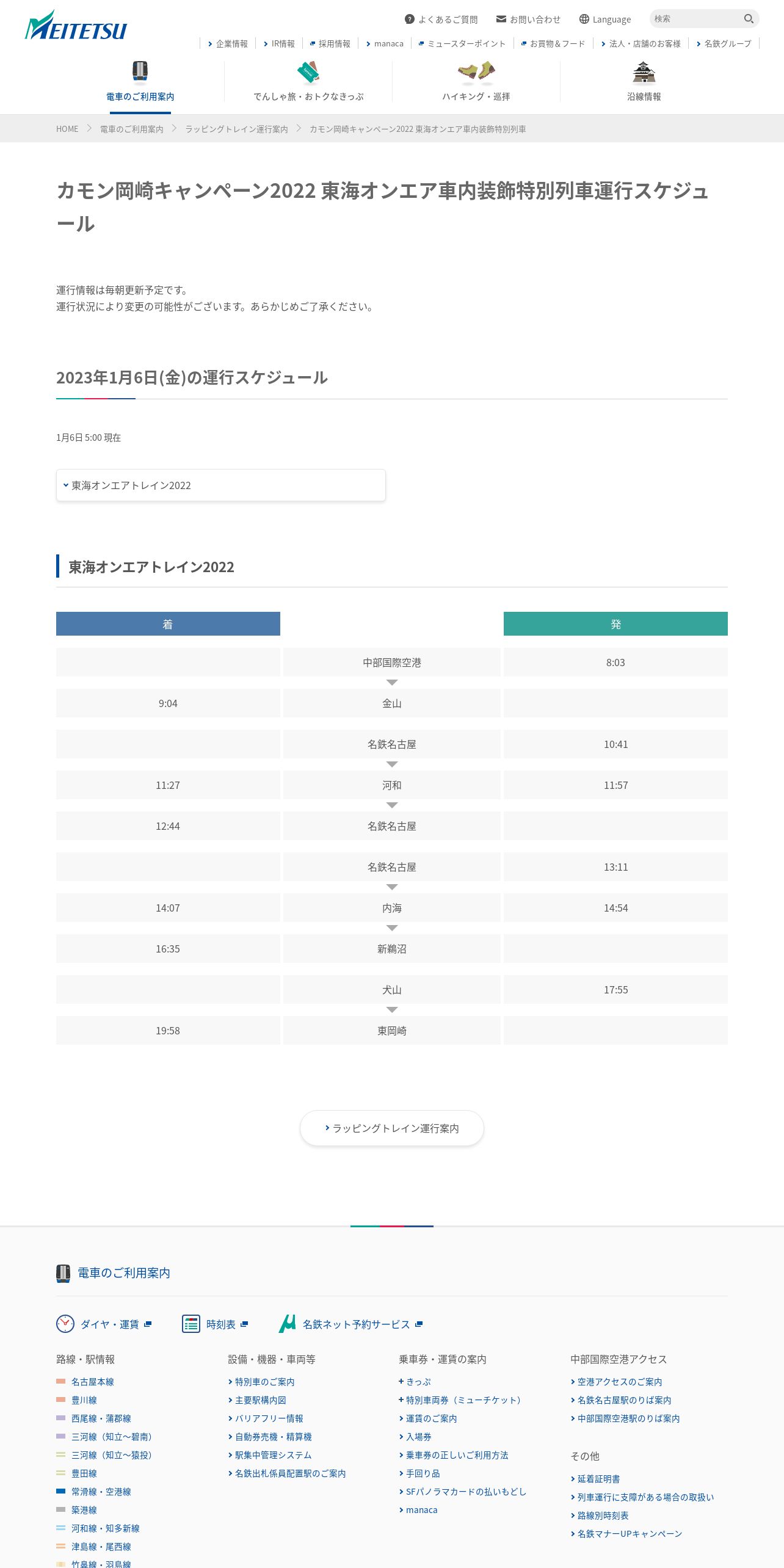The image size is (784, 1568).
Task: Expand the 東海オンエアトレイン2022 dropdown
Action: click(220, 485)
